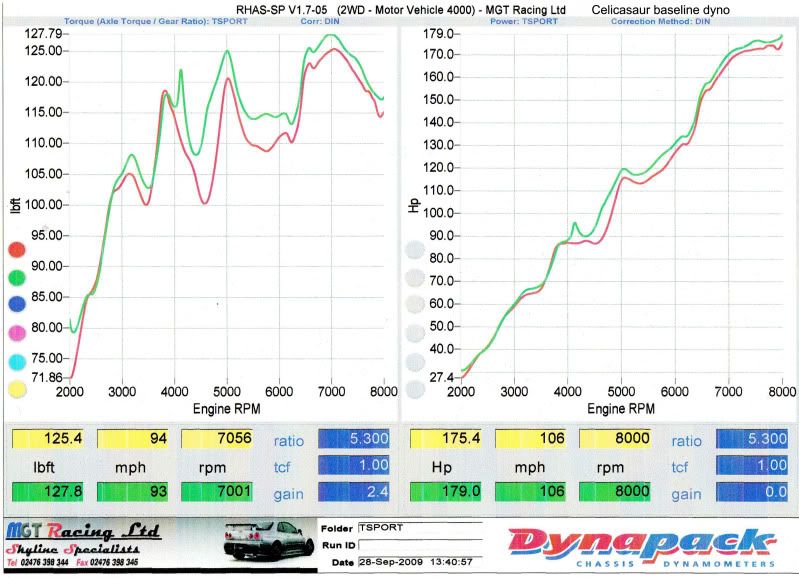Click the 71.86 torque axis minimum
Screen dimensions: 799x578
46,377
